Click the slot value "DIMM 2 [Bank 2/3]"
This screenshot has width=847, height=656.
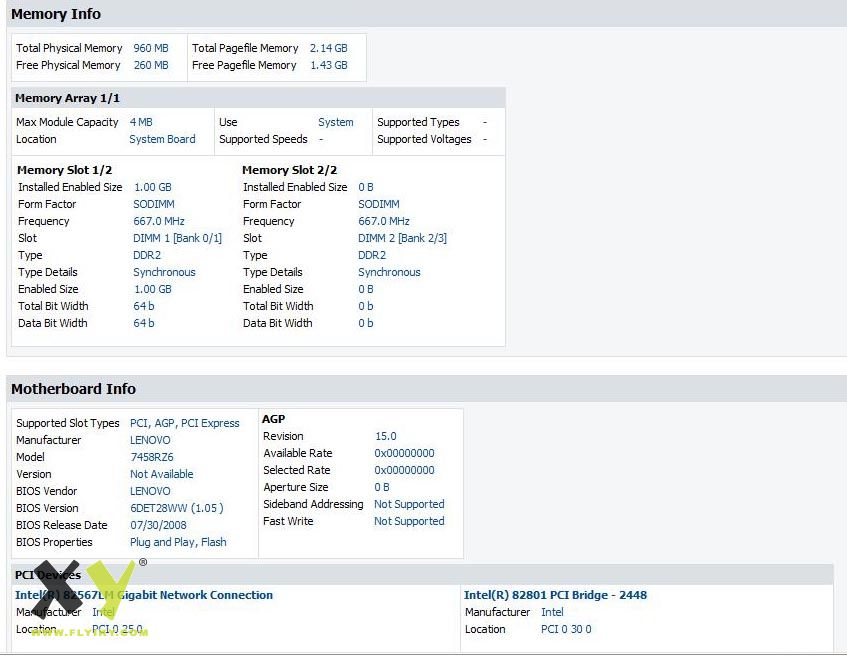[x=402, y=238]
